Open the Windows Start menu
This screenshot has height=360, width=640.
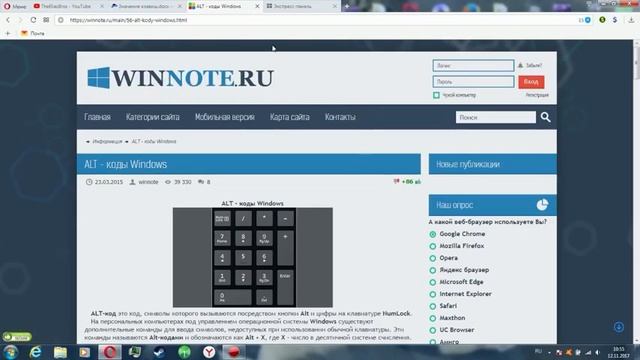point(10,352)
